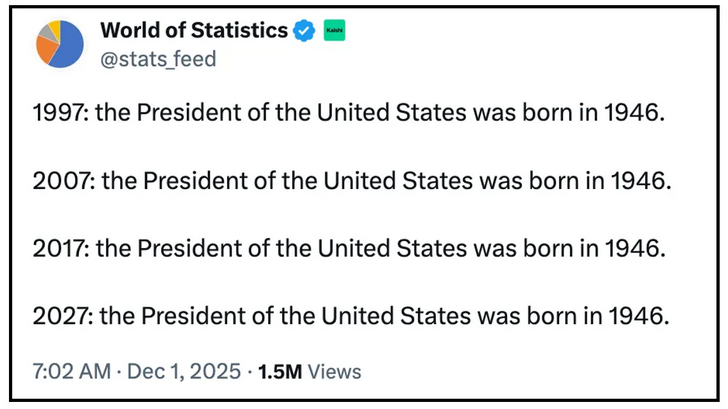
Task: Click the blue verified checkmark badge
Action: pyautogui.click(x=304, y=32)
